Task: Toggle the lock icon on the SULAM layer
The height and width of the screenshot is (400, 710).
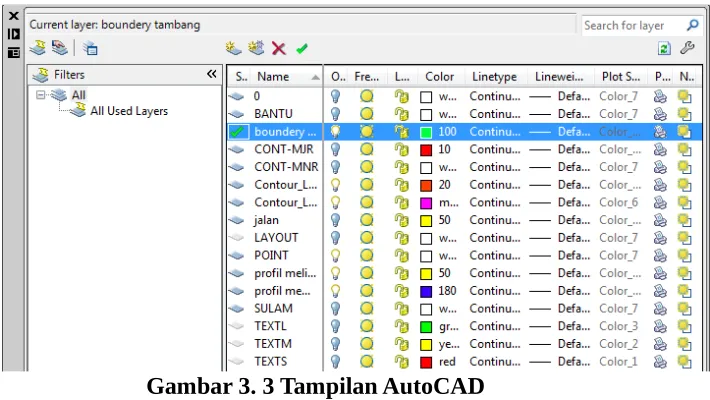Action: [x=401, y=308]
